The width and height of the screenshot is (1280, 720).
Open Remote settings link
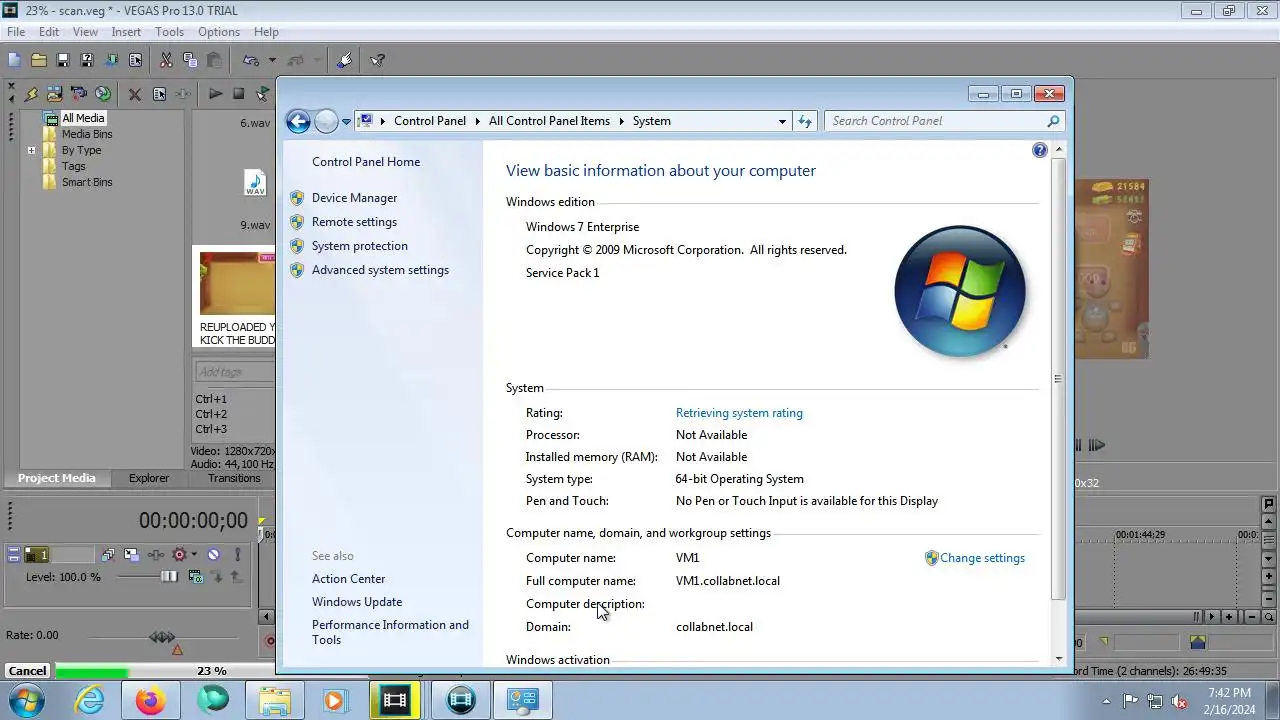click(x=354, y=222)
